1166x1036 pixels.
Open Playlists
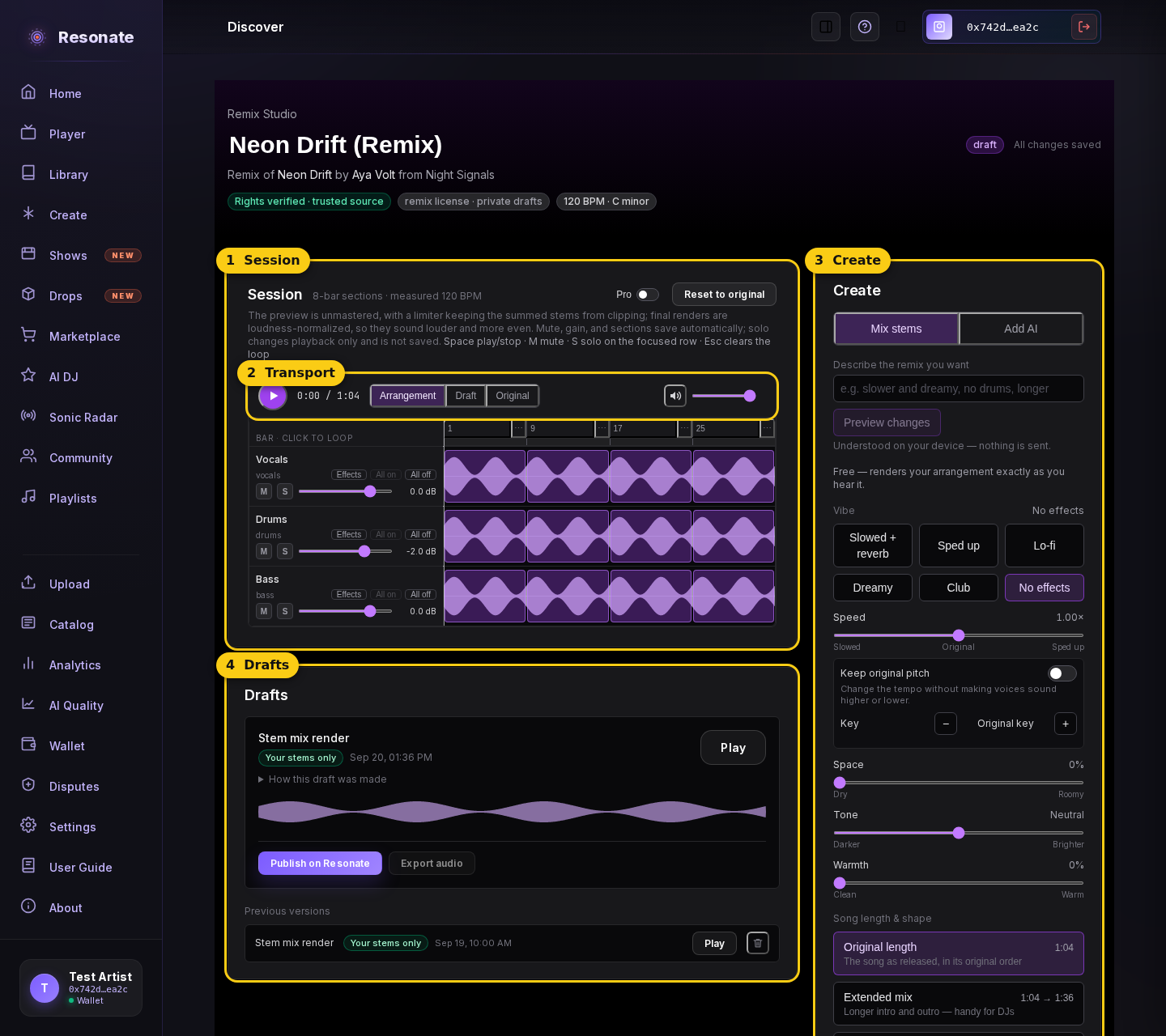81,498
